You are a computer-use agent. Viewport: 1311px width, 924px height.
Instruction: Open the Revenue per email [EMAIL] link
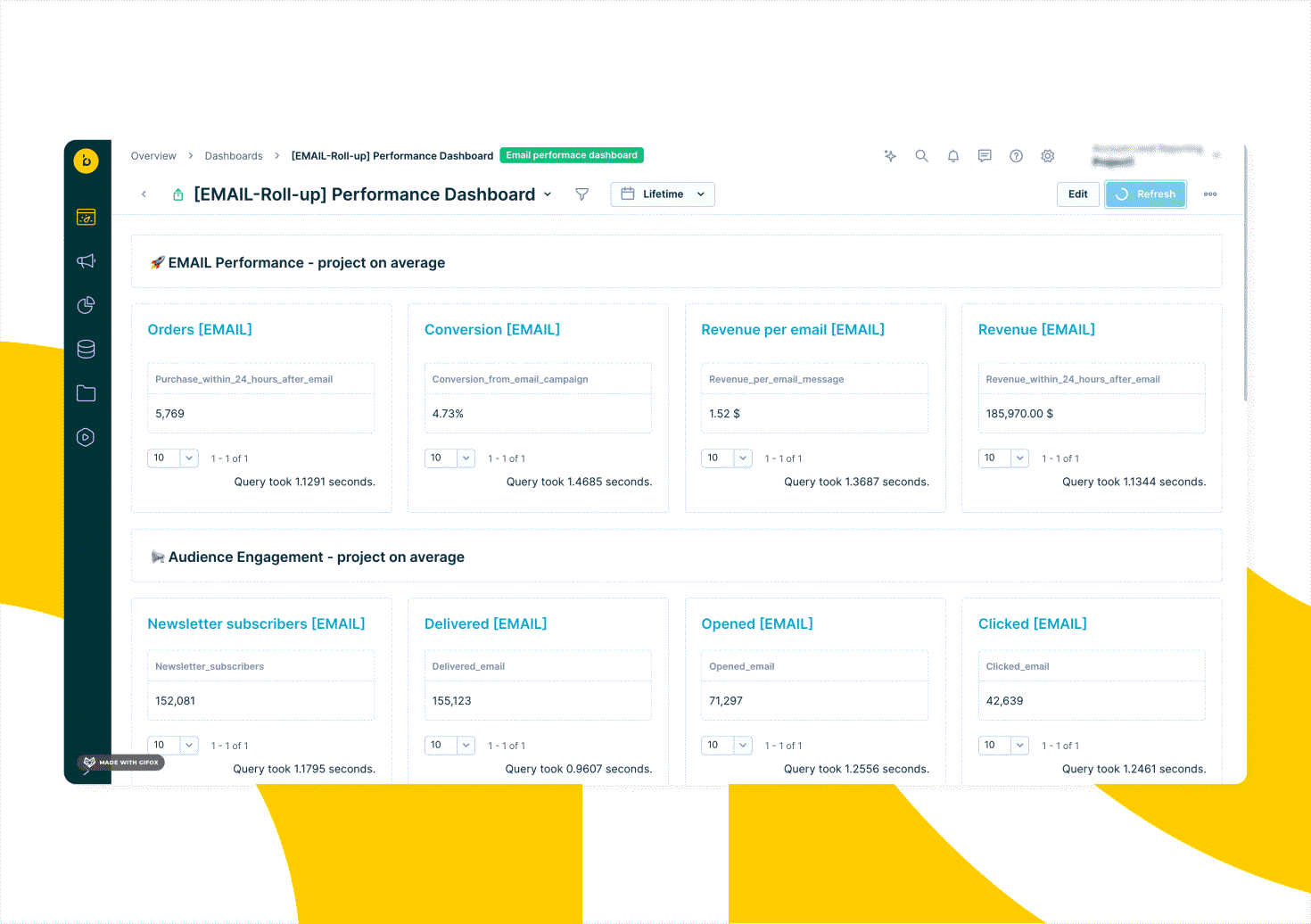[793, 330]
